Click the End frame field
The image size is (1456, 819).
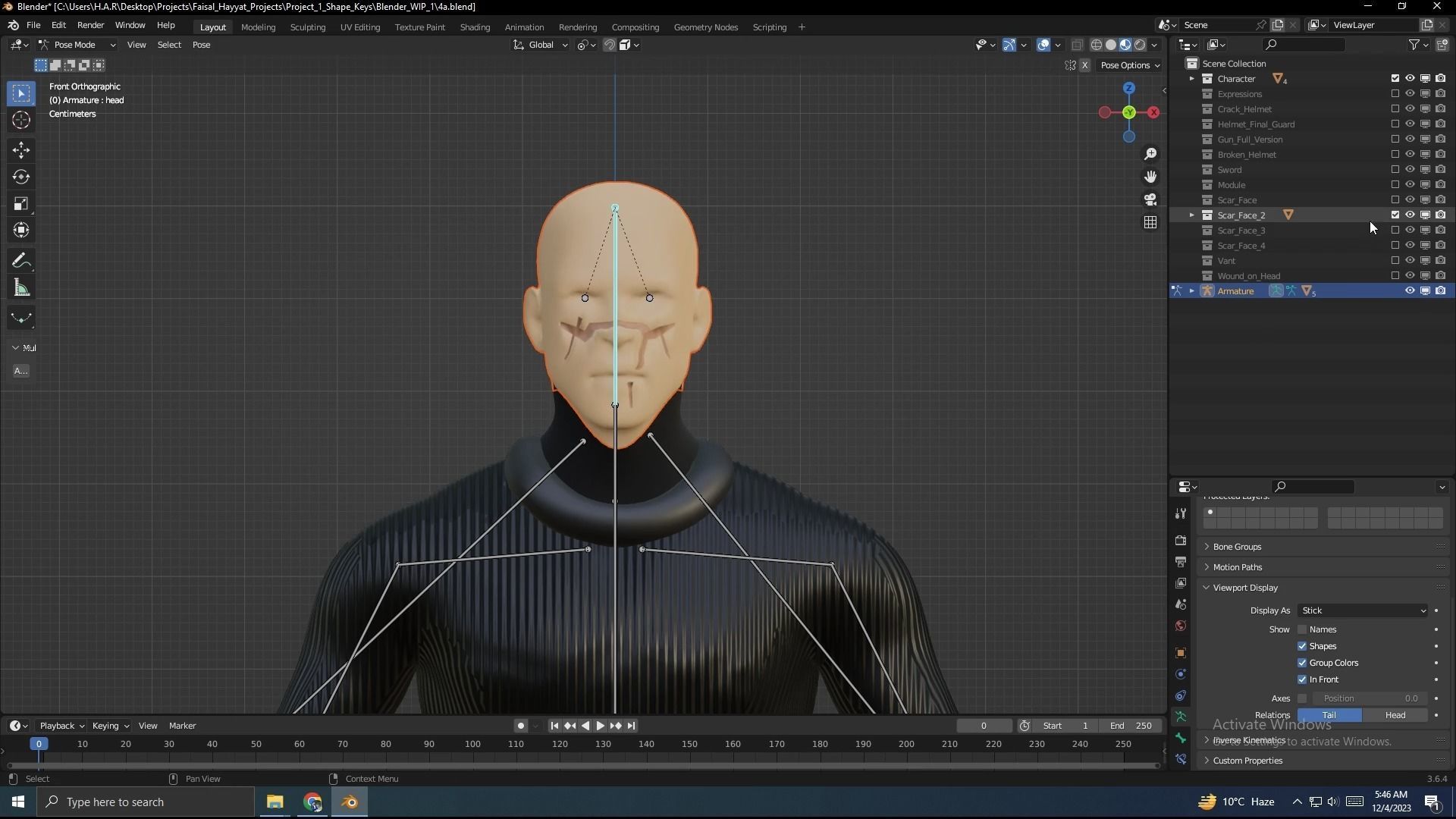pyautogui.click(x=1130, y=726)
